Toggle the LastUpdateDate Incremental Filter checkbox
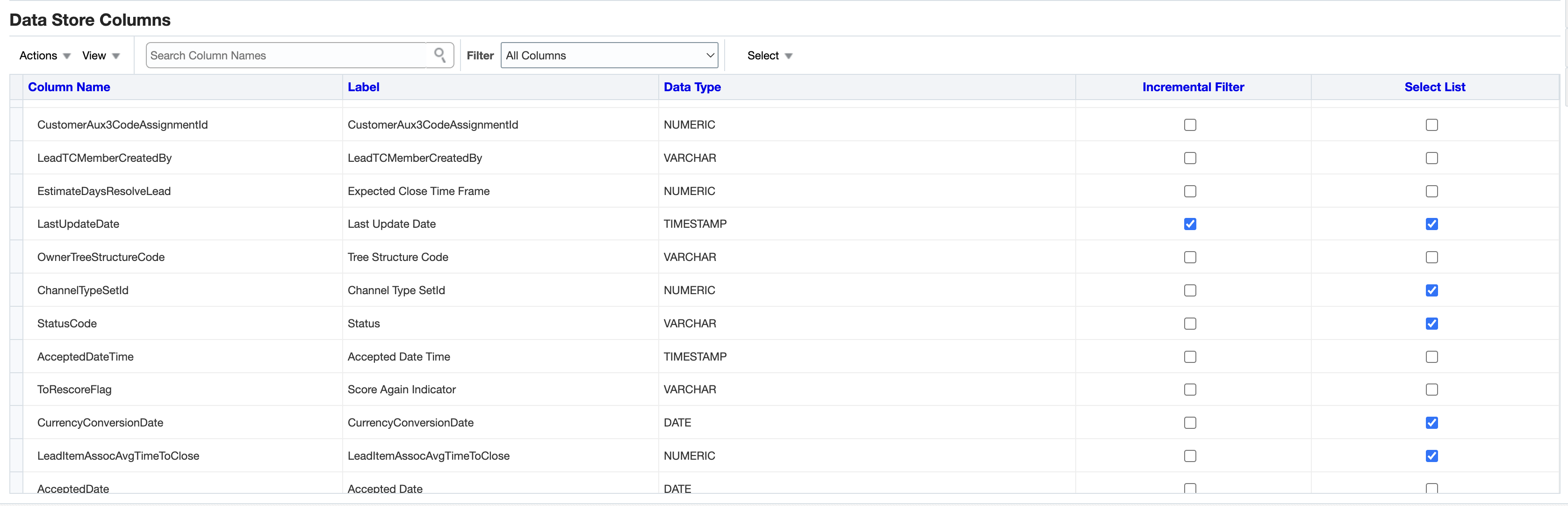 (1191, 223)
